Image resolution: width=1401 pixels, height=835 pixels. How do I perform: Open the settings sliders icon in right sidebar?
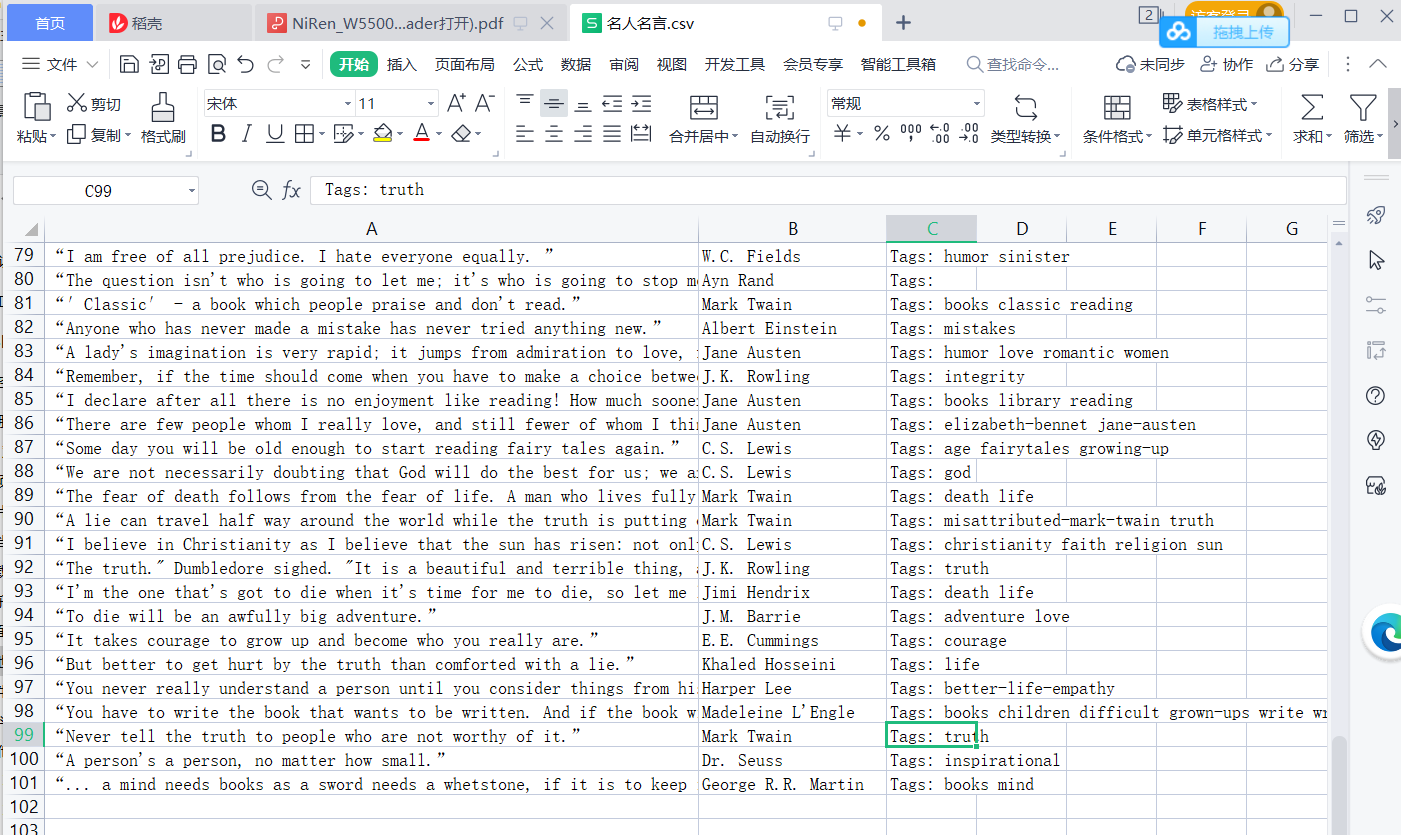coord(1376,305)
